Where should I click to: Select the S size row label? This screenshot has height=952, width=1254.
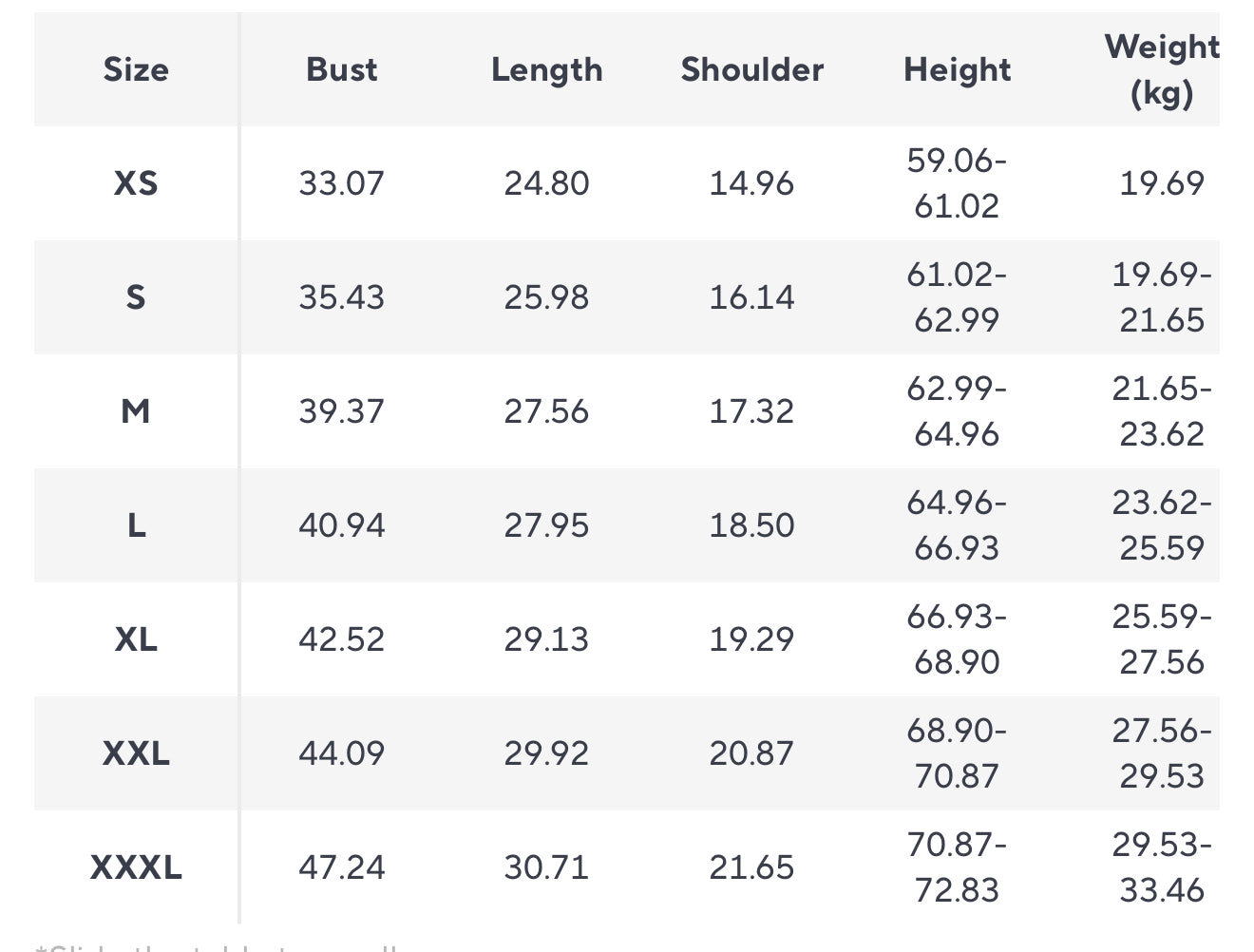tap(136, 297)
